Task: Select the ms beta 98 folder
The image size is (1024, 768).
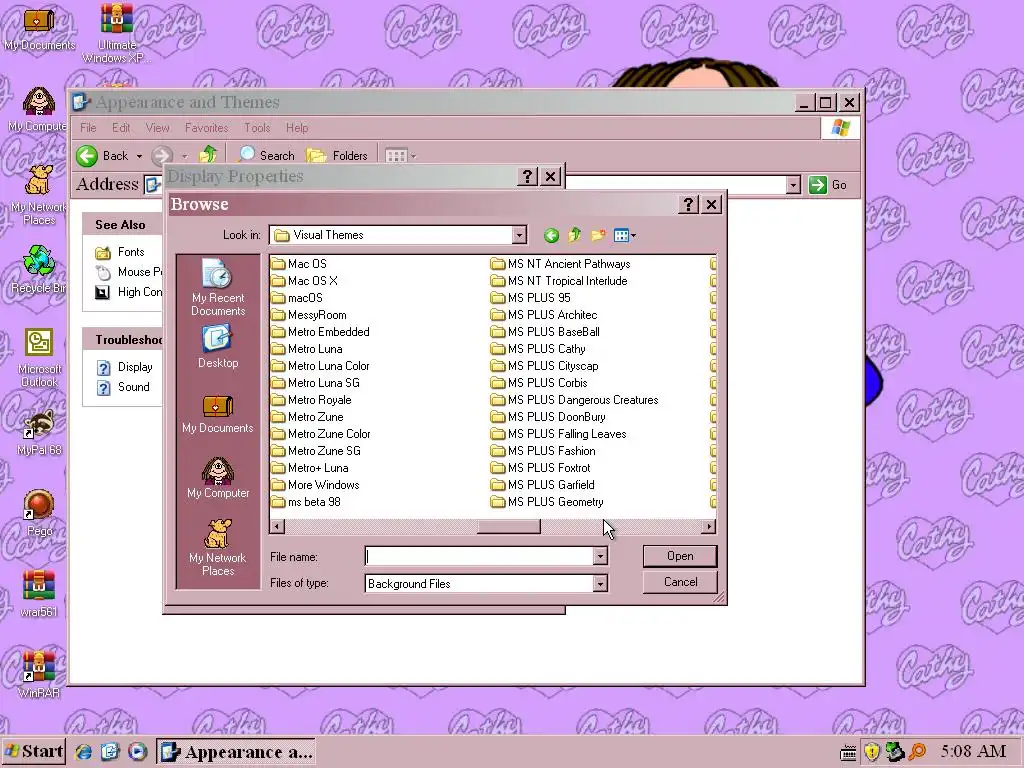Action: tap(306, 502)
